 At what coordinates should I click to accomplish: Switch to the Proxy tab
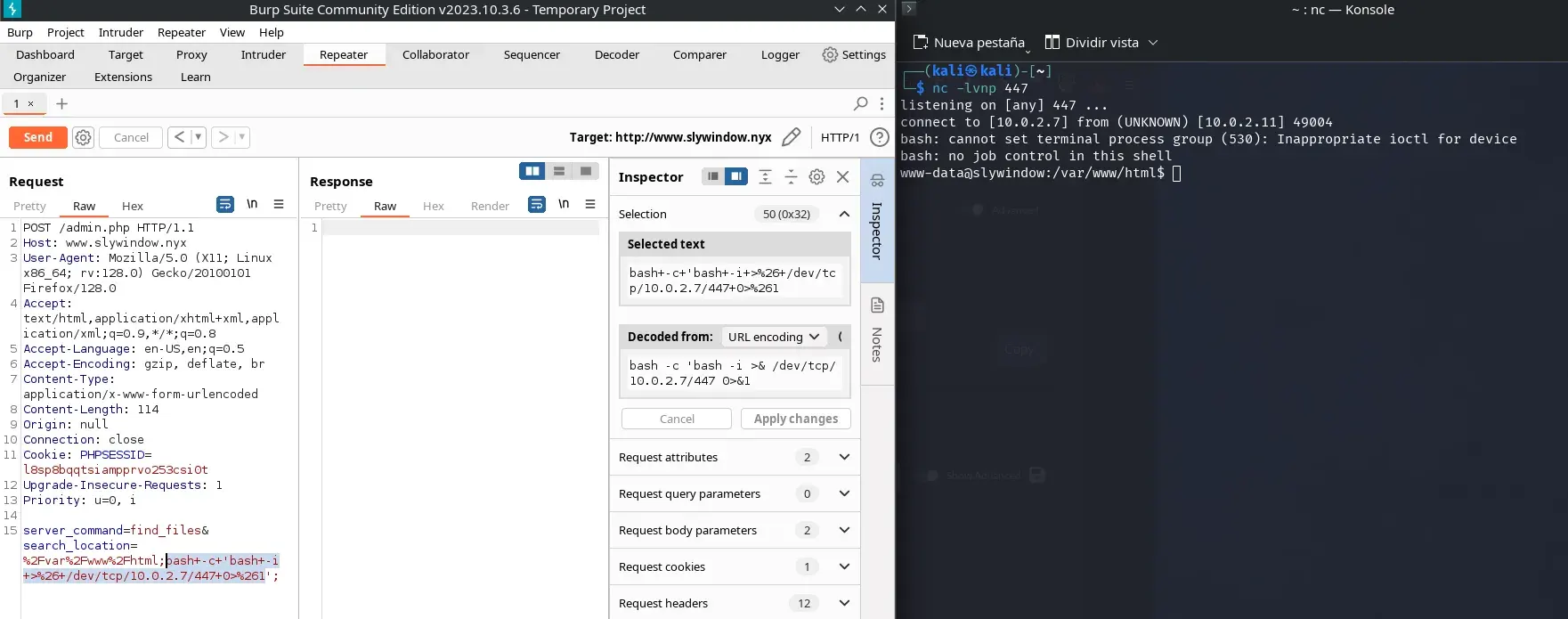tap(191, 54)
